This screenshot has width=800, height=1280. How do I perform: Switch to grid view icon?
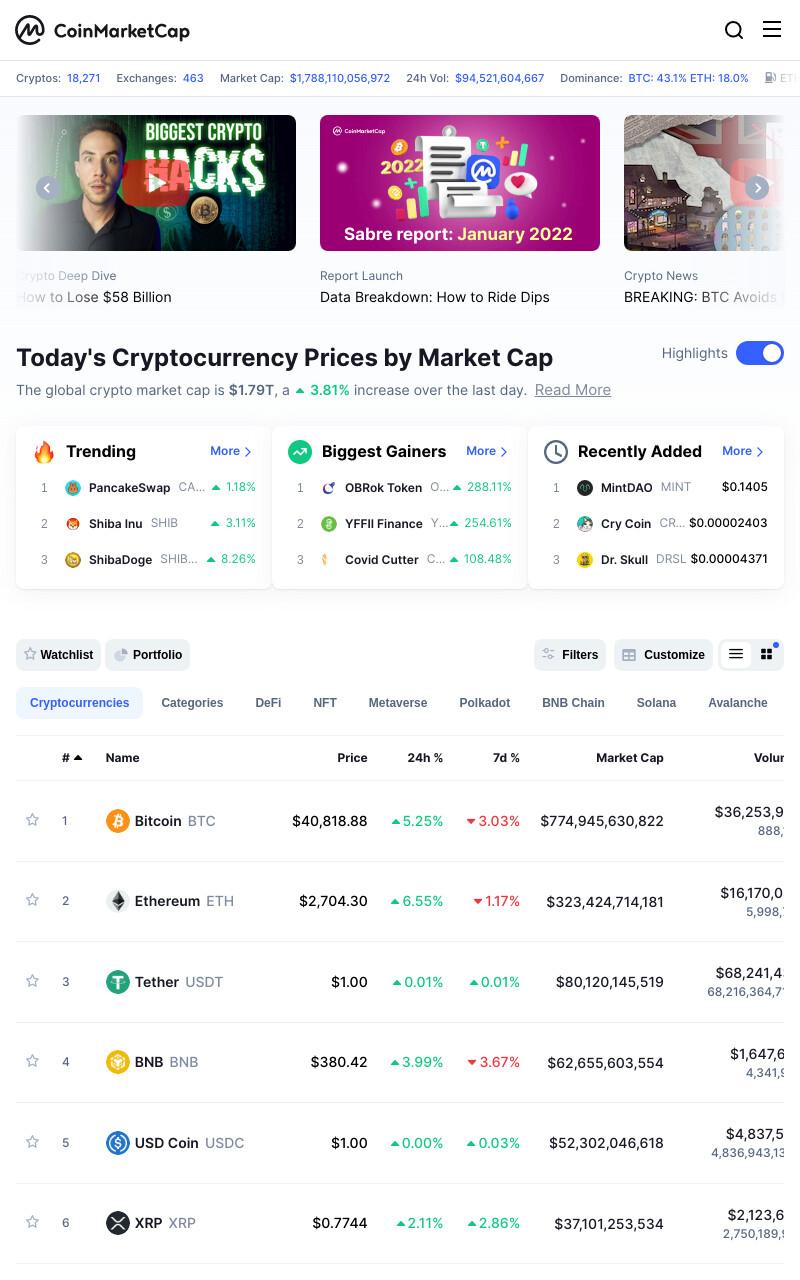[x=767, y=655]
